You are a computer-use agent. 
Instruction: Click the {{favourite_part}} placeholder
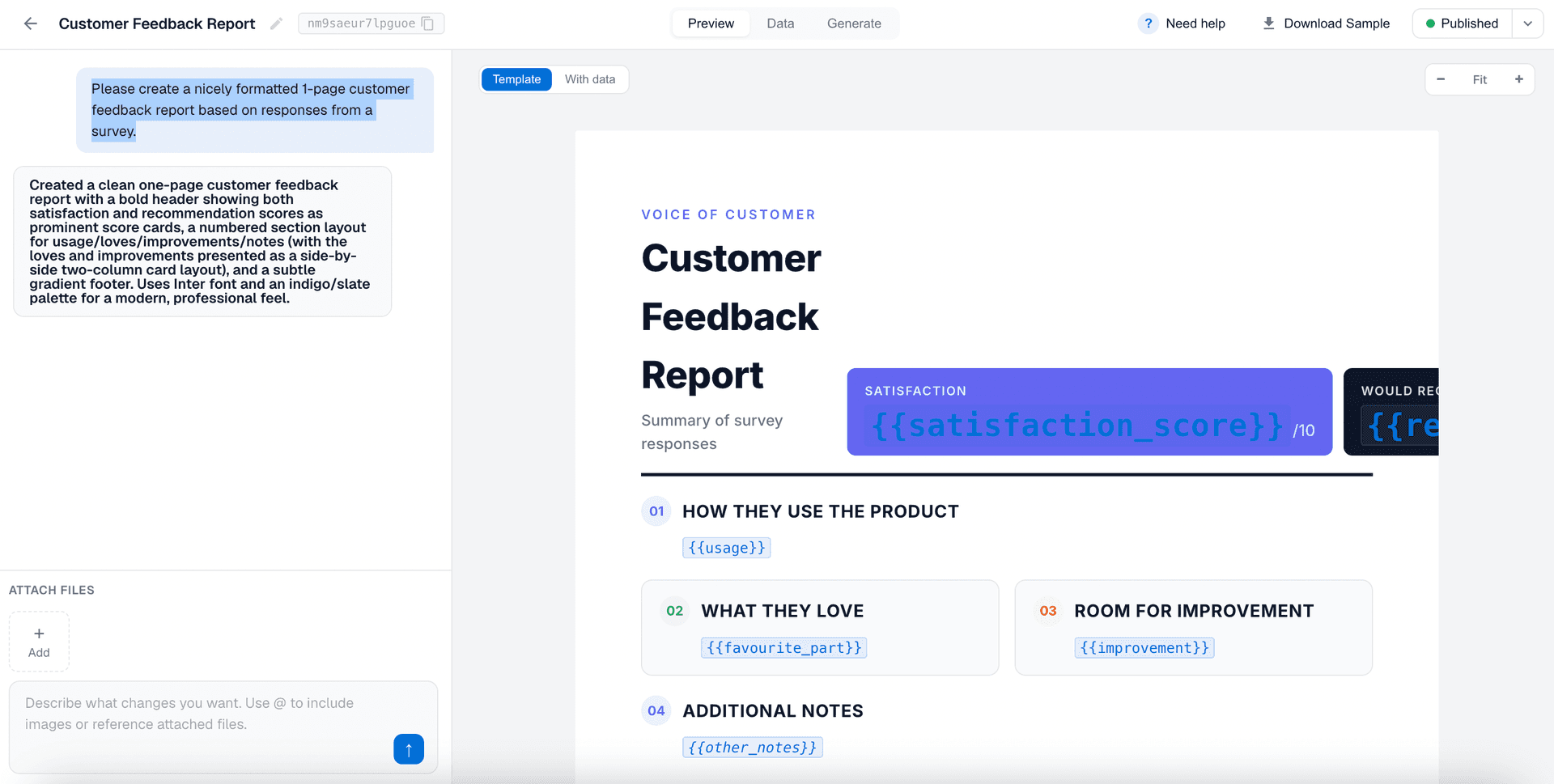click(x=783, y=647)
